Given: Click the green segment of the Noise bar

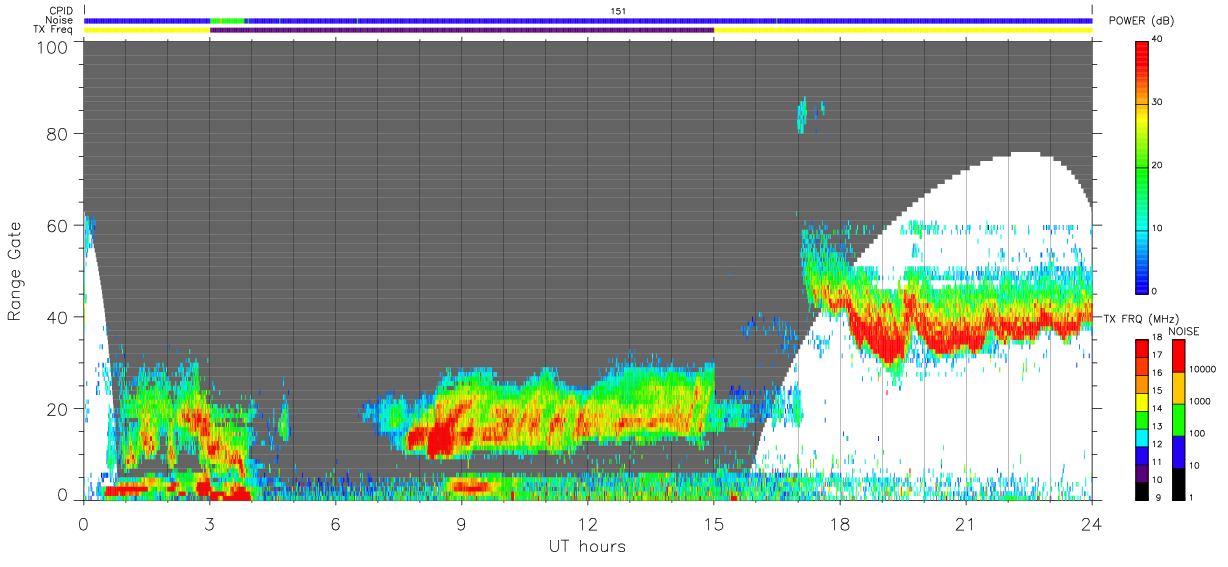Looking at the screenshot, I should [x=227, y=20].
